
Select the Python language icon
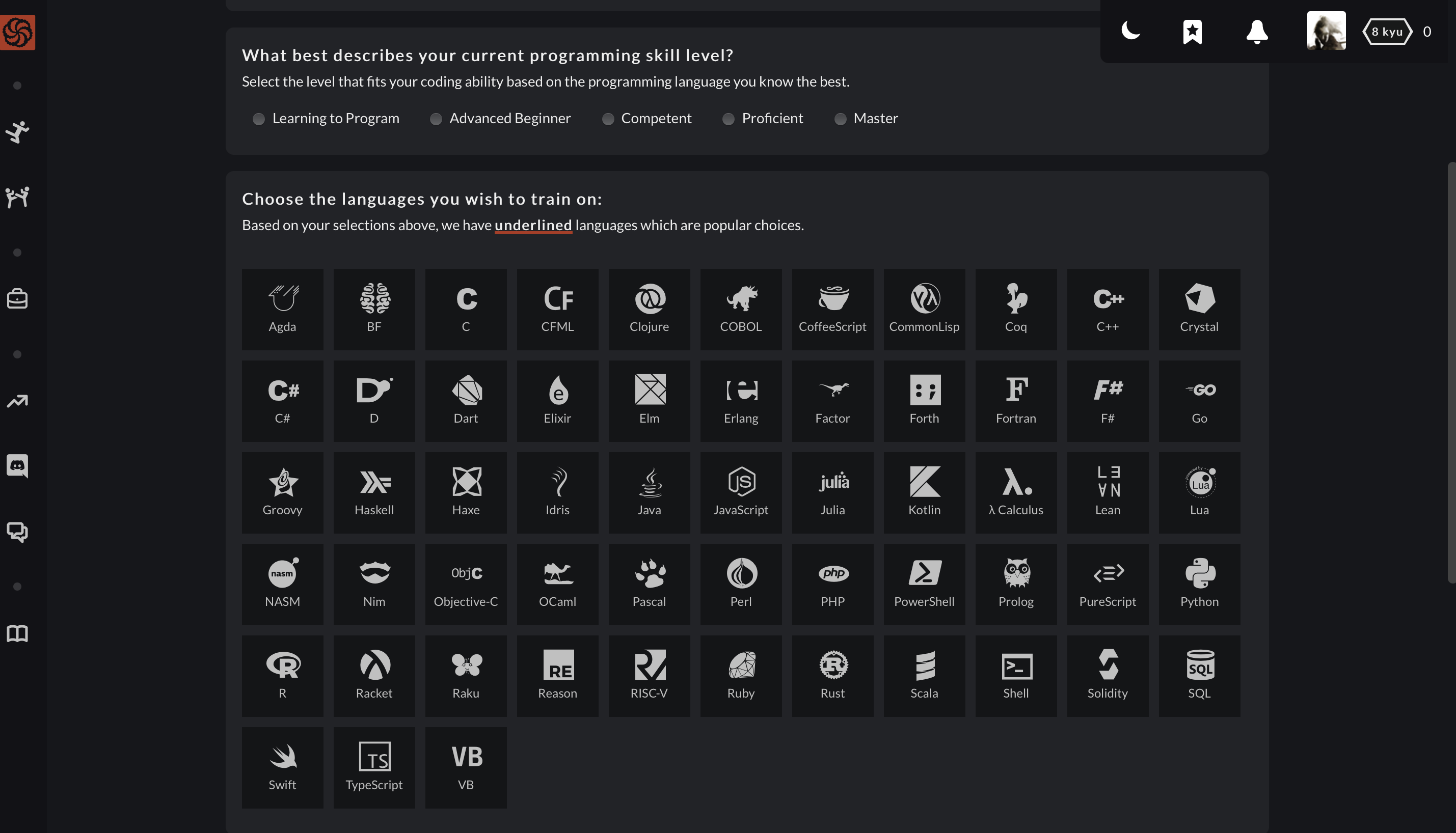(x=1199, y=584)
